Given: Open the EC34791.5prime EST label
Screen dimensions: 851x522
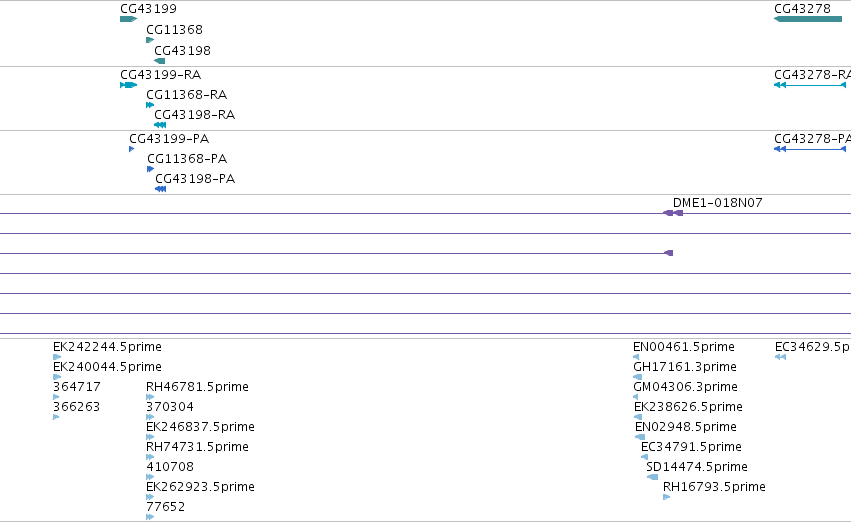Looking at the screenshot, I should [691, 447].
